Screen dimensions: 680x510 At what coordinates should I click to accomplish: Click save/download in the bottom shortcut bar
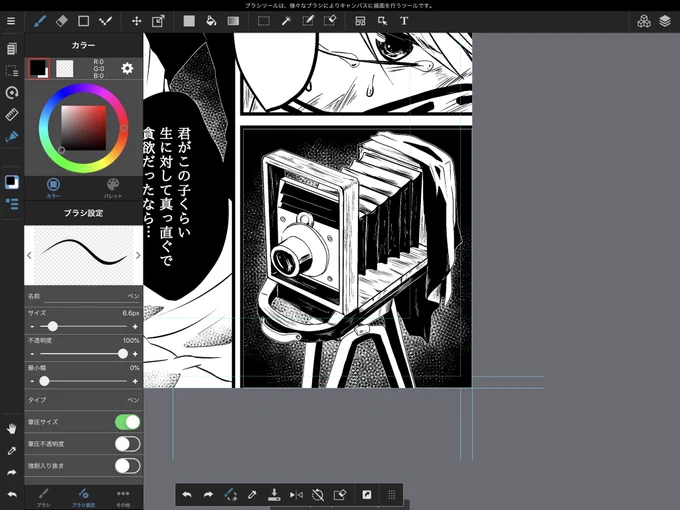274,494
